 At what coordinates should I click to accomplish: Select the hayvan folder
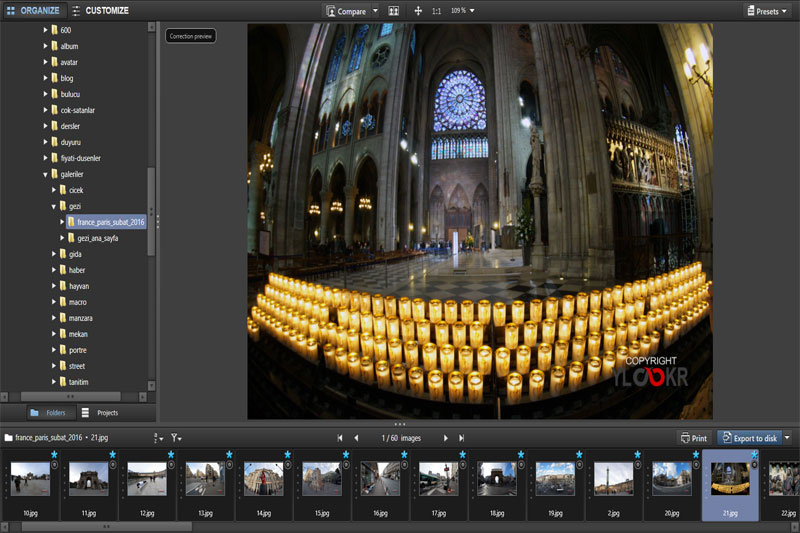pos(74,286)
